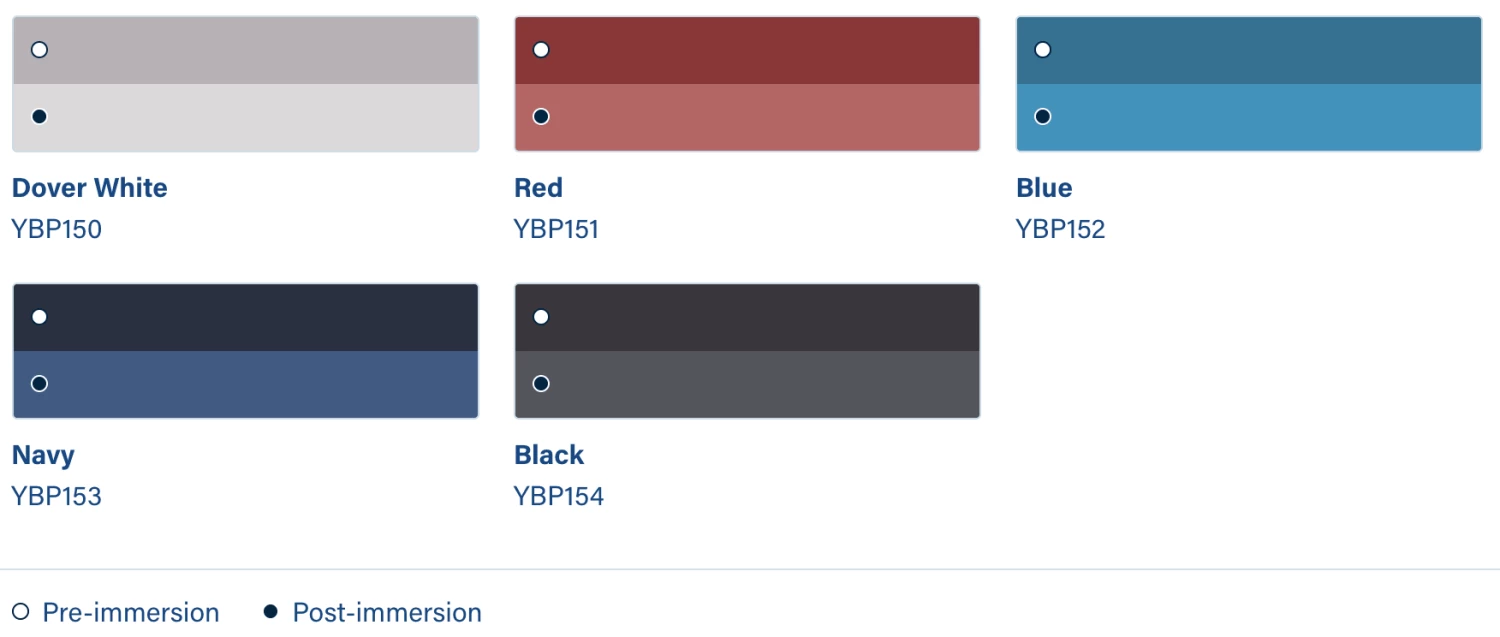The width and height of the screenshot is (1500, 637).
Task: Click the Navy color name
Action: click(x=43, y=455)
